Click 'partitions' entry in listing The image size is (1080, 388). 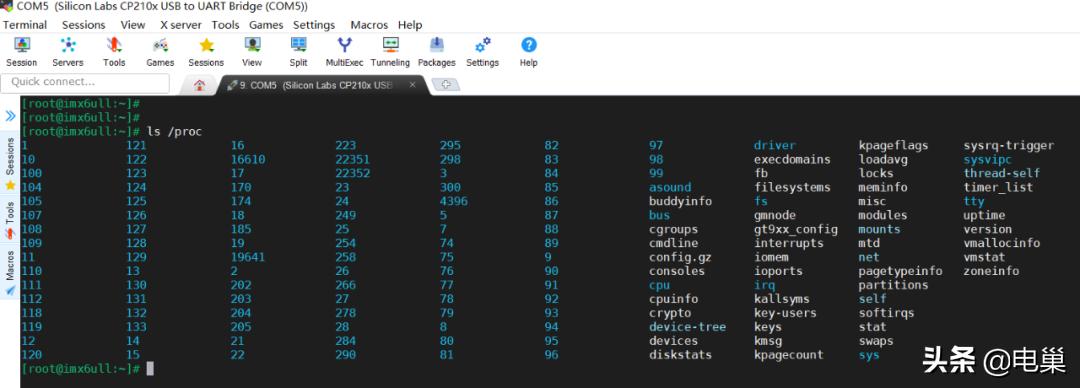pos(893,285)
